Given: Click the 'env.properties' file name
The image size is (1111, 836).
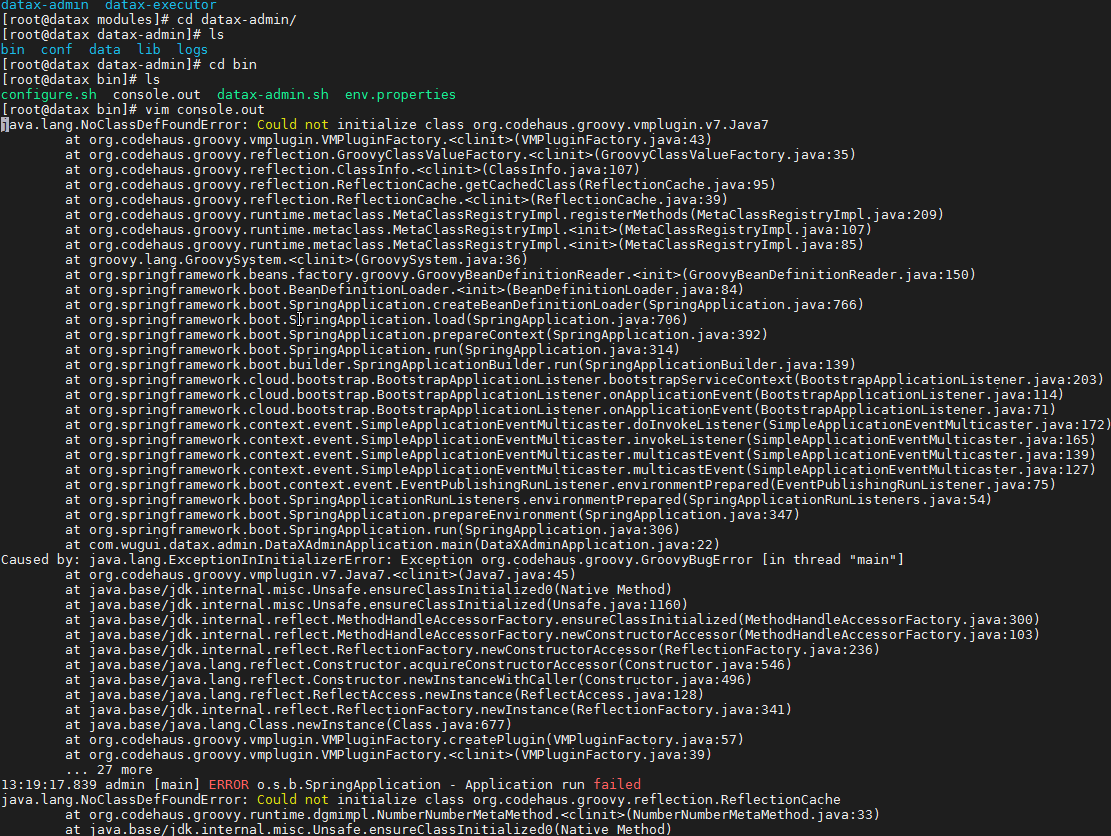Looking at the screenshot, I should point(400,94).
